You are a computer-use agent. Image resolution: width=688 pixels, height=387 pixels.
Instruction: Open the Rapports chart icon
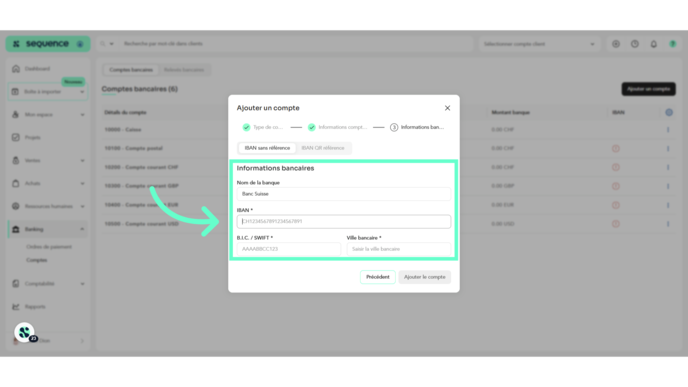tap(16, 307)
